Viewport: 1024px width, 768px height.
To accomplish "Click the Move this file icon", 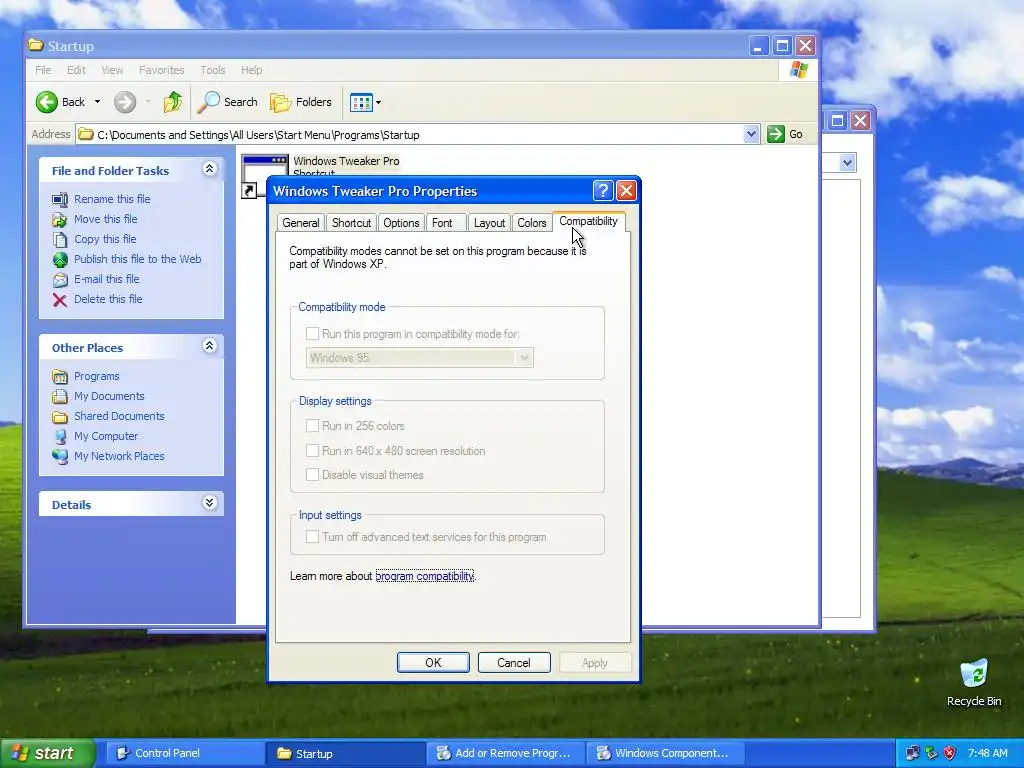I will (x=60, y=219).
